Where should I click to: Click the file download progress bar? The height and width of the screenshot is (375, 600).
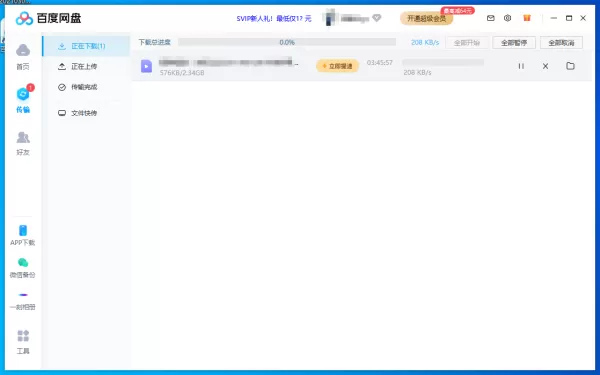443,62
